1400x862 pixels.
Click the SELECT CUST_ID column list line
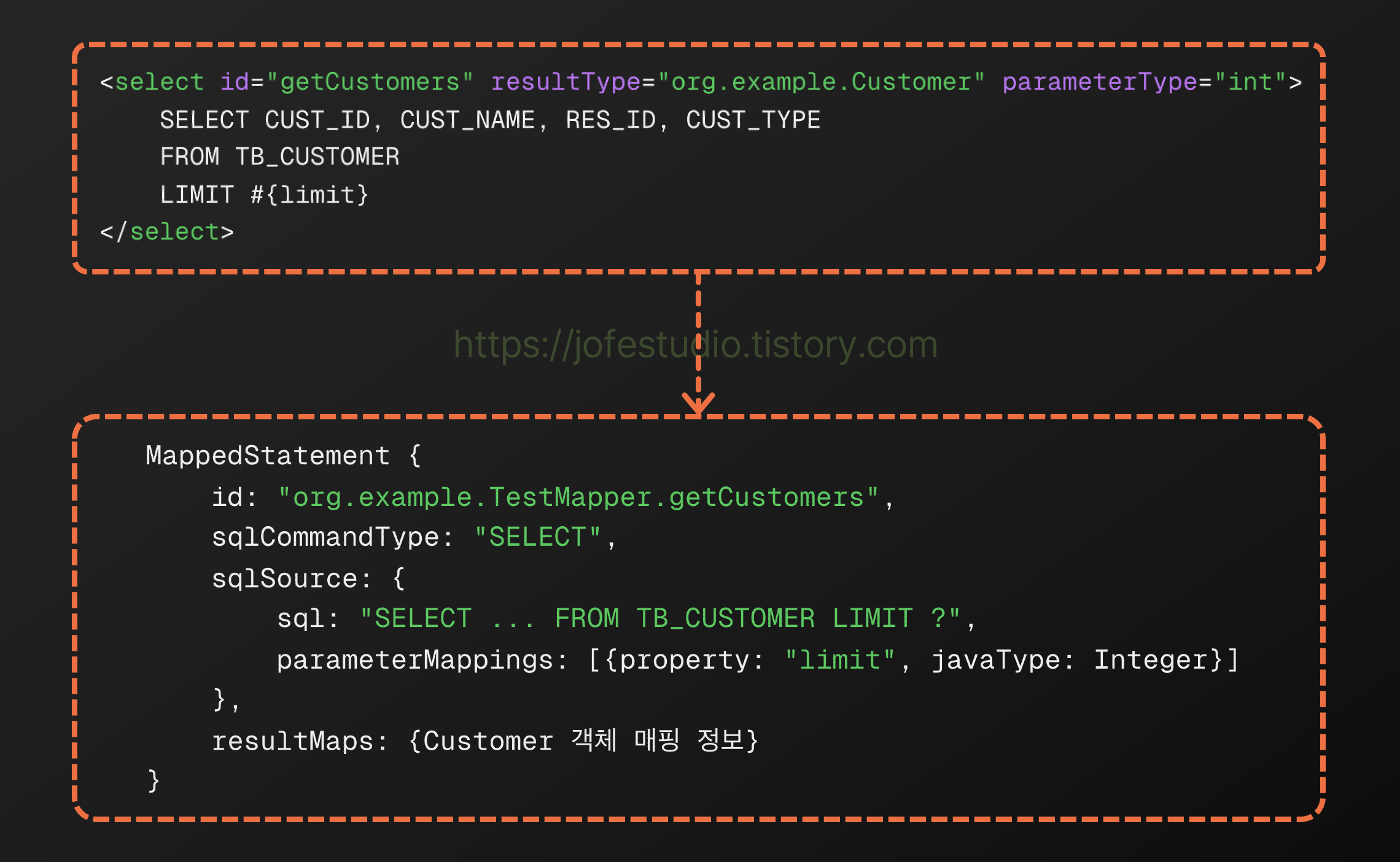(489, 120)
